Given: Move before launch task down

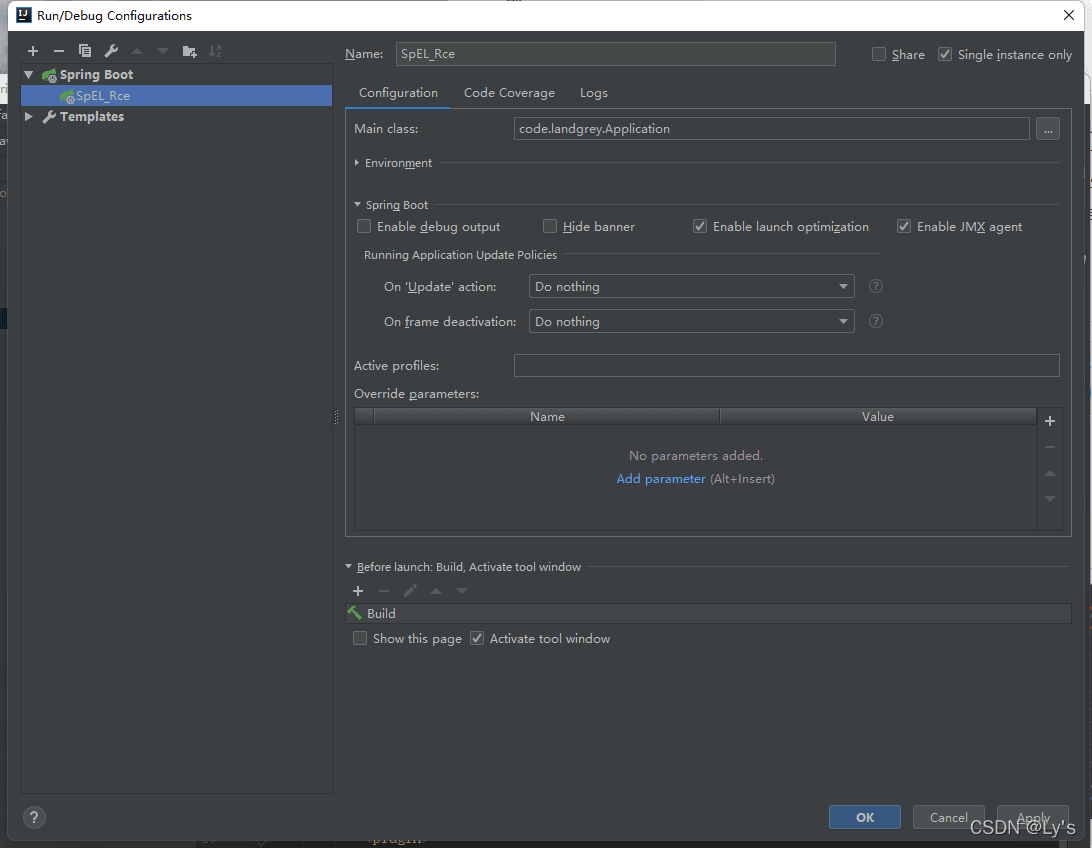Looking at the screenshot, I should (462, 591).
